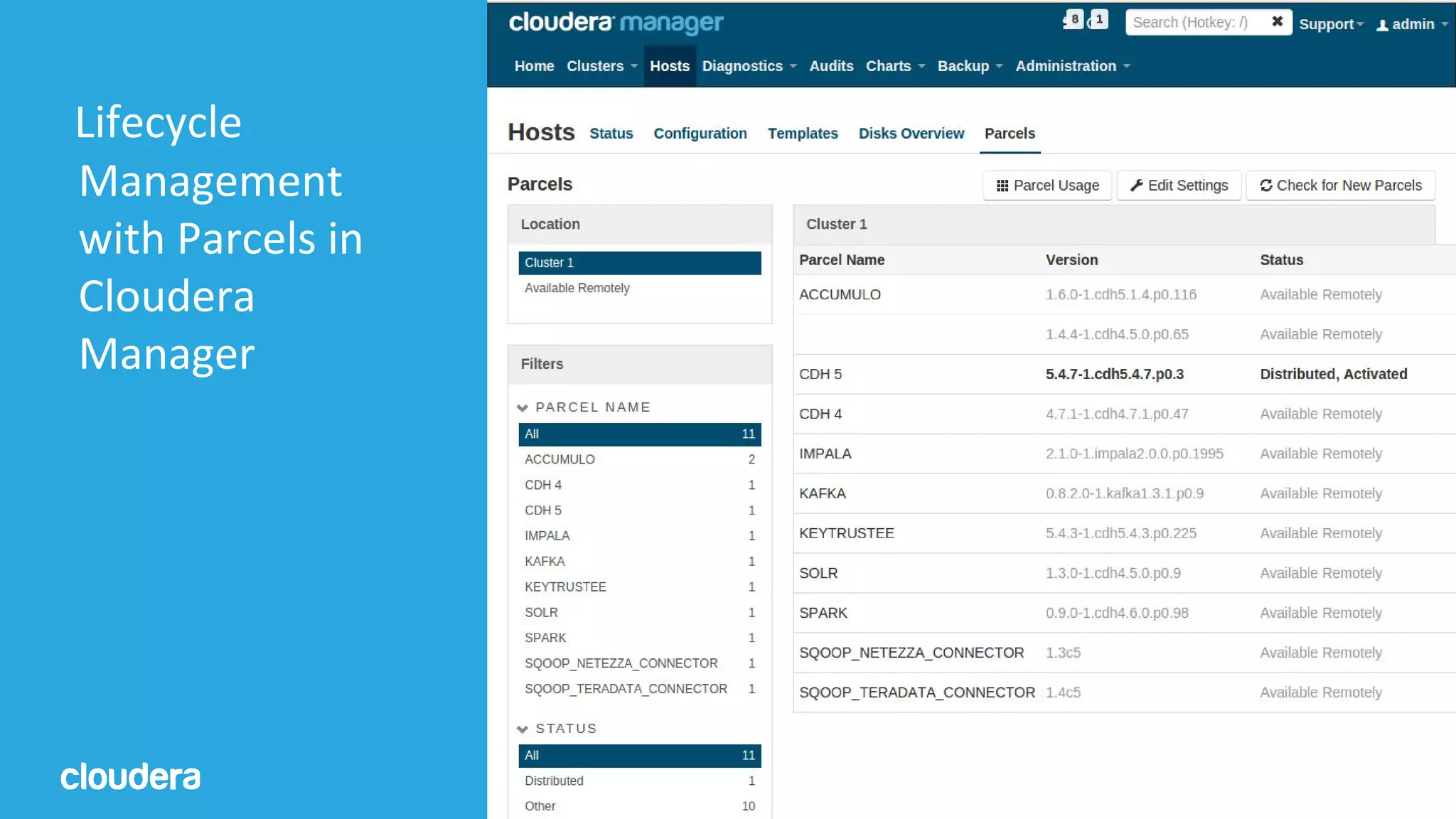This screenshot has height=819, width=1456.
Task: Open the notification badge showing 8
Action: [x=1074, y=19]
